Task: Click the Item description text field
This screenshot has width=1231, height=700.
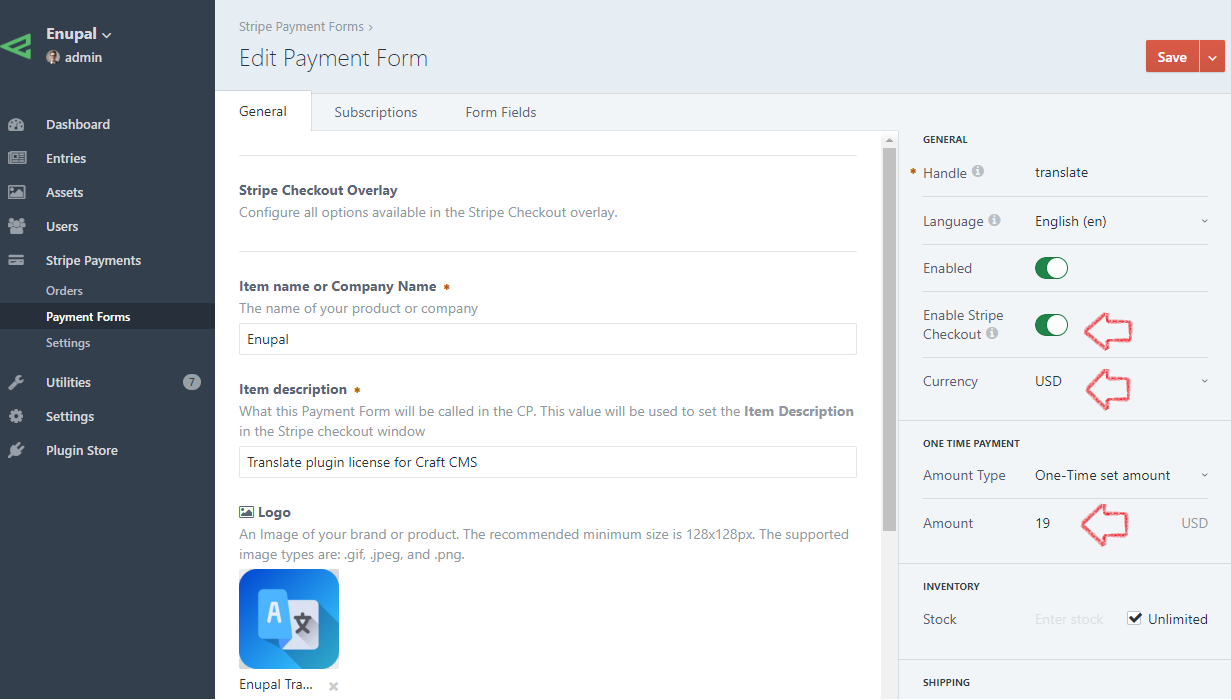Action: pos(548,462)
